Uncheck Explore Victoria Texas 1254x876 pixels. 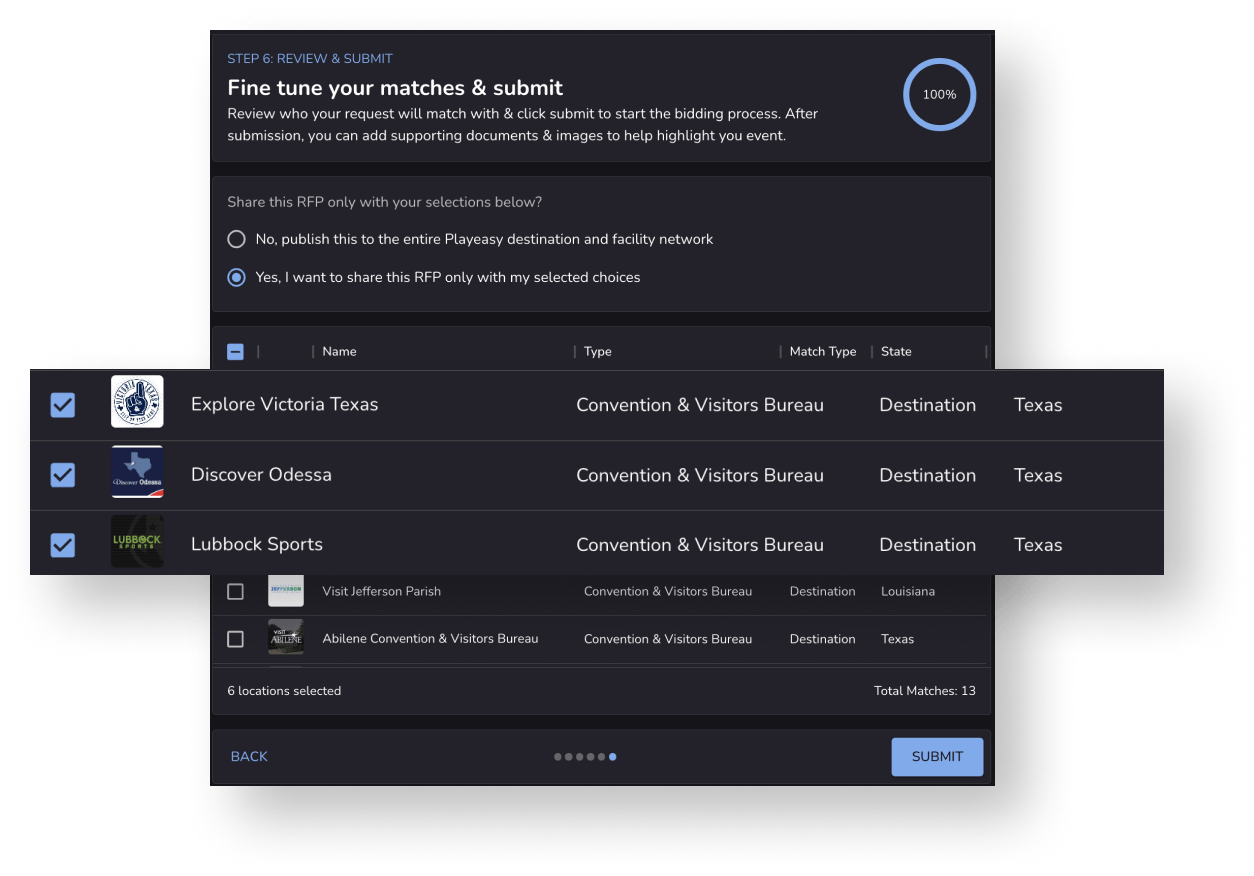coord(62,405)
